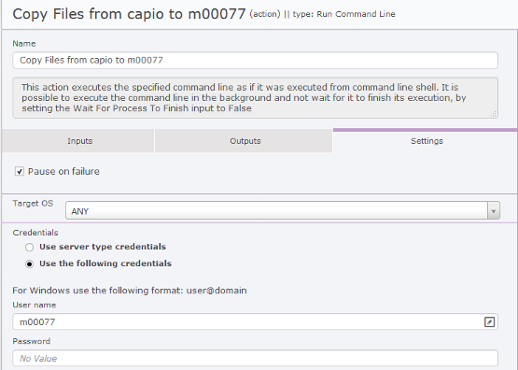Click the Pause on failure label text

(x=64, y=171)
